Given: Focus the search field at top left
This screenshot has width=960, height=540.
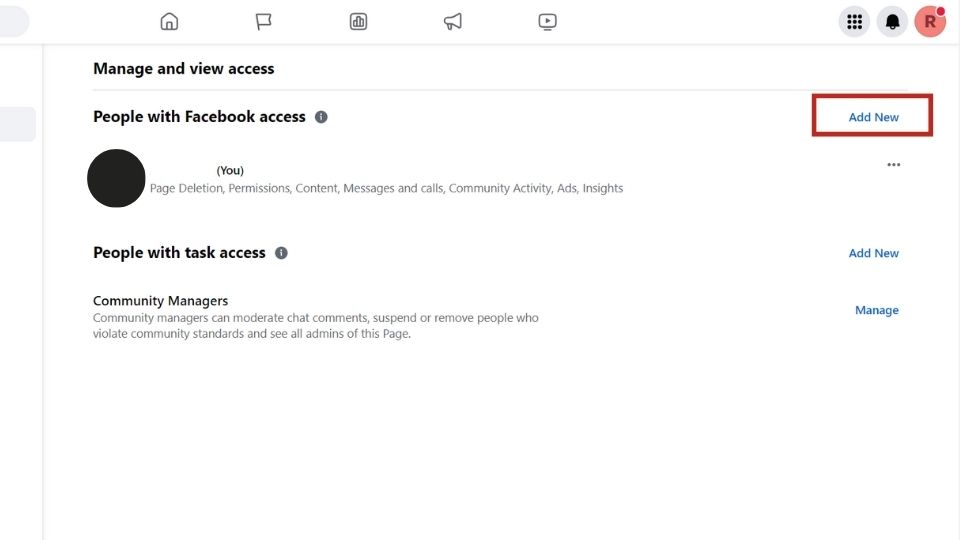Looking at the screenshot, I should (x=15, y=21).
